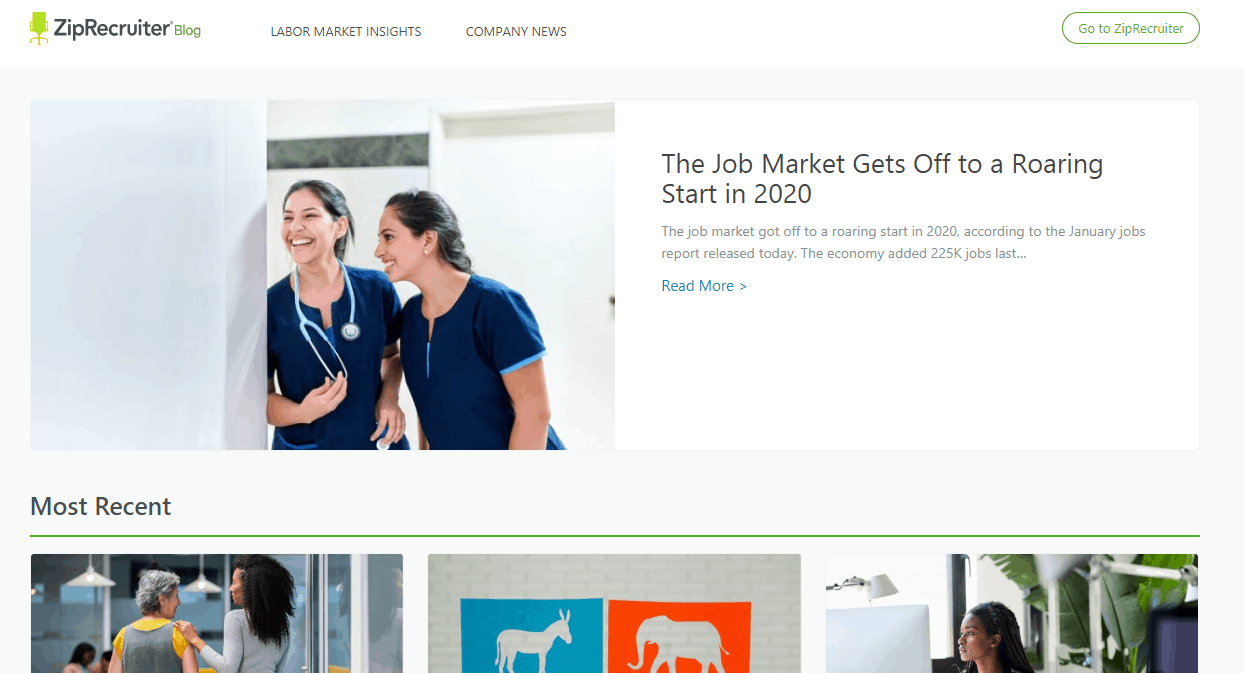Open the Labor Market Insights menu
The height and width of the screenshot is (673, 1244).
point(346,32)
